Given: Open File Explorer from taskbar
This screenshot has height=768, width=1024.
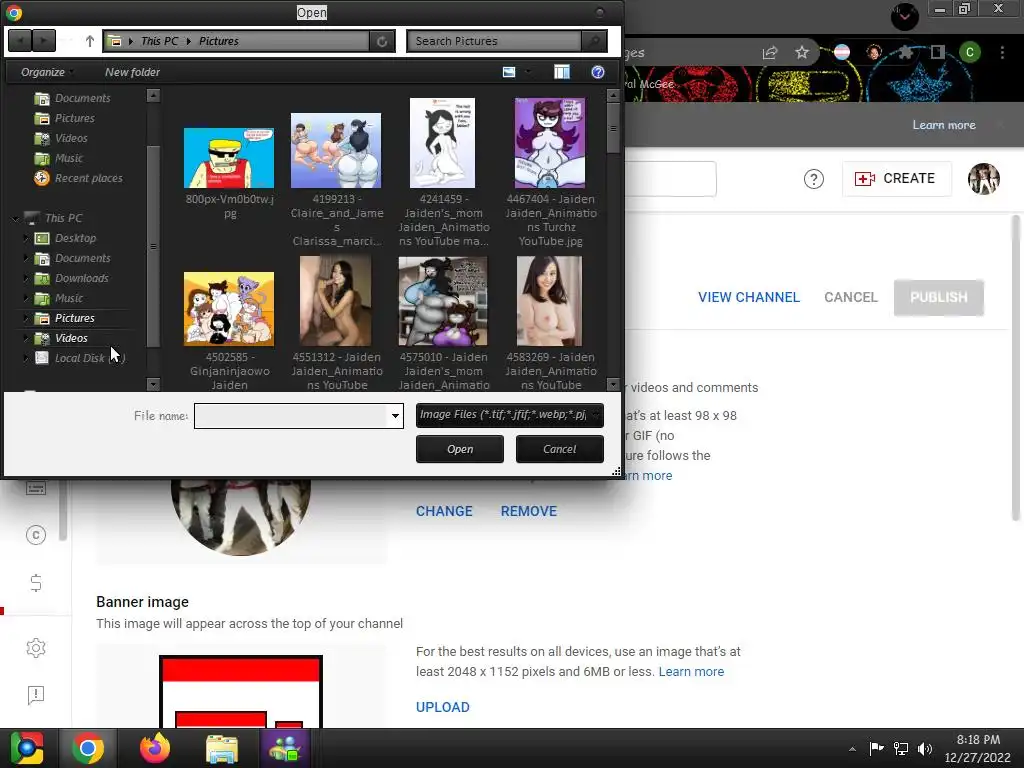Looking at the screenshot, I should point(222,748).
